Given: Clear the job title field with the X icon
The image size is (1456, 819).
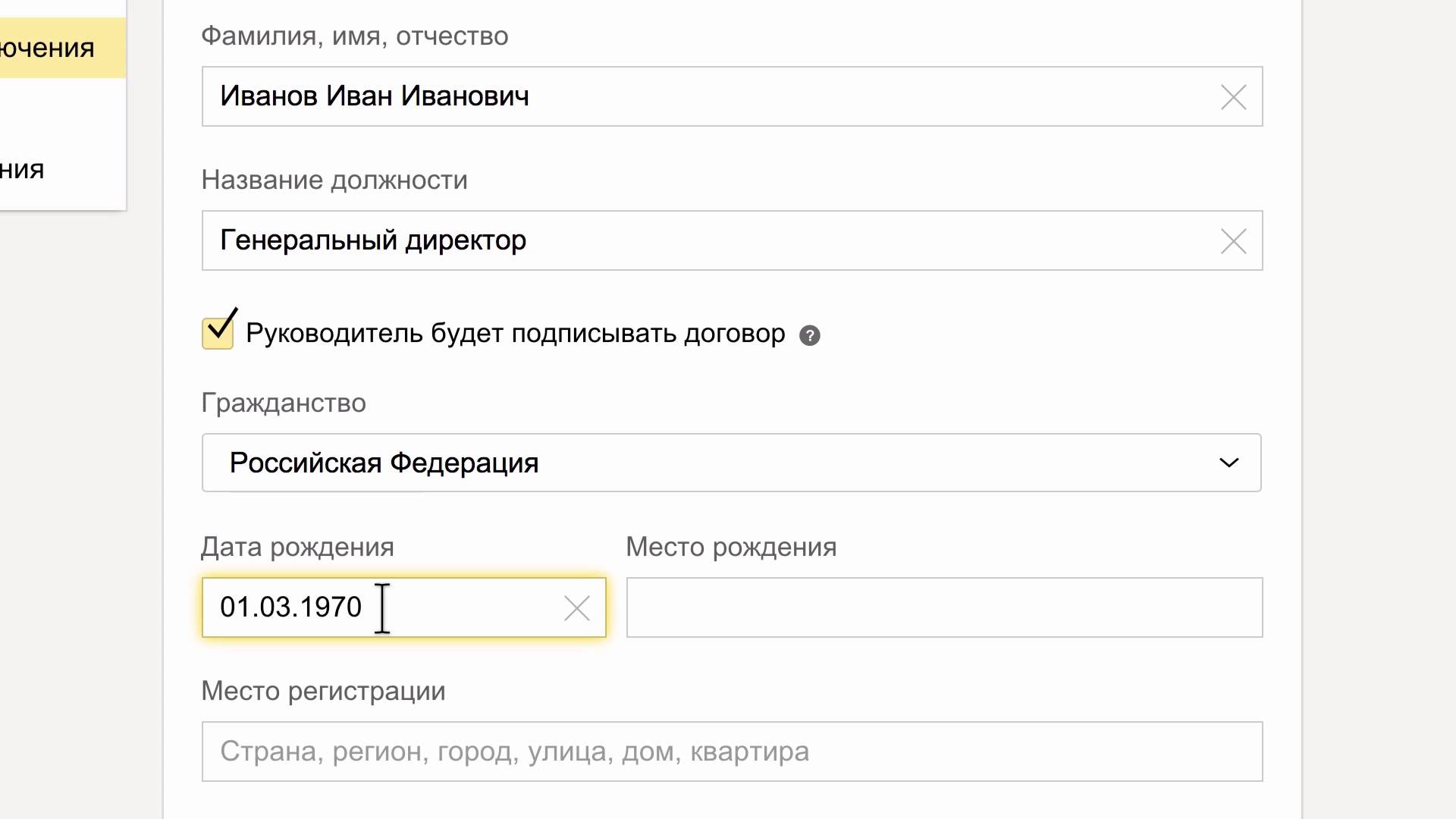Looking at the screenshot, I should [1233, 240].
